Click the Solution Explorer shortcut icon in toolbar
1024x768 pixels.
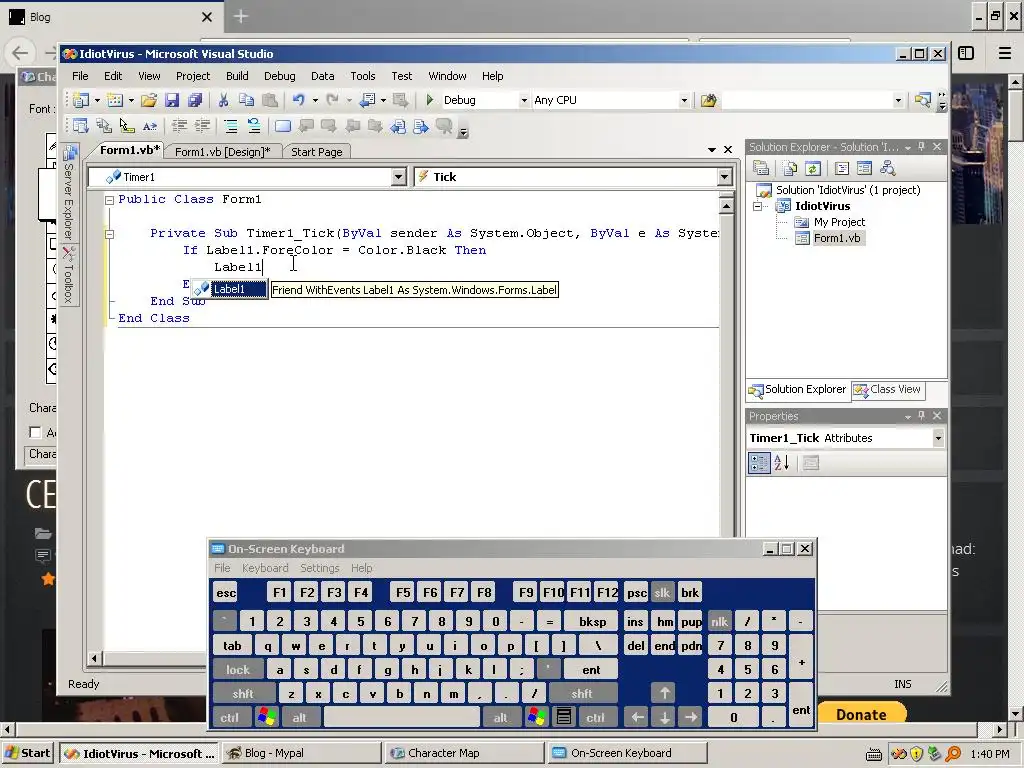coord(922,100)
